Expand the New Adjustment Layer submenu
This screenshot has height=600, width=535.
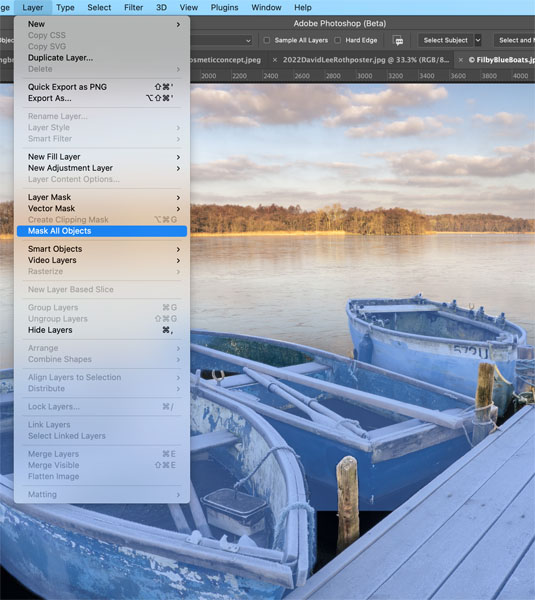click(102, 168)
